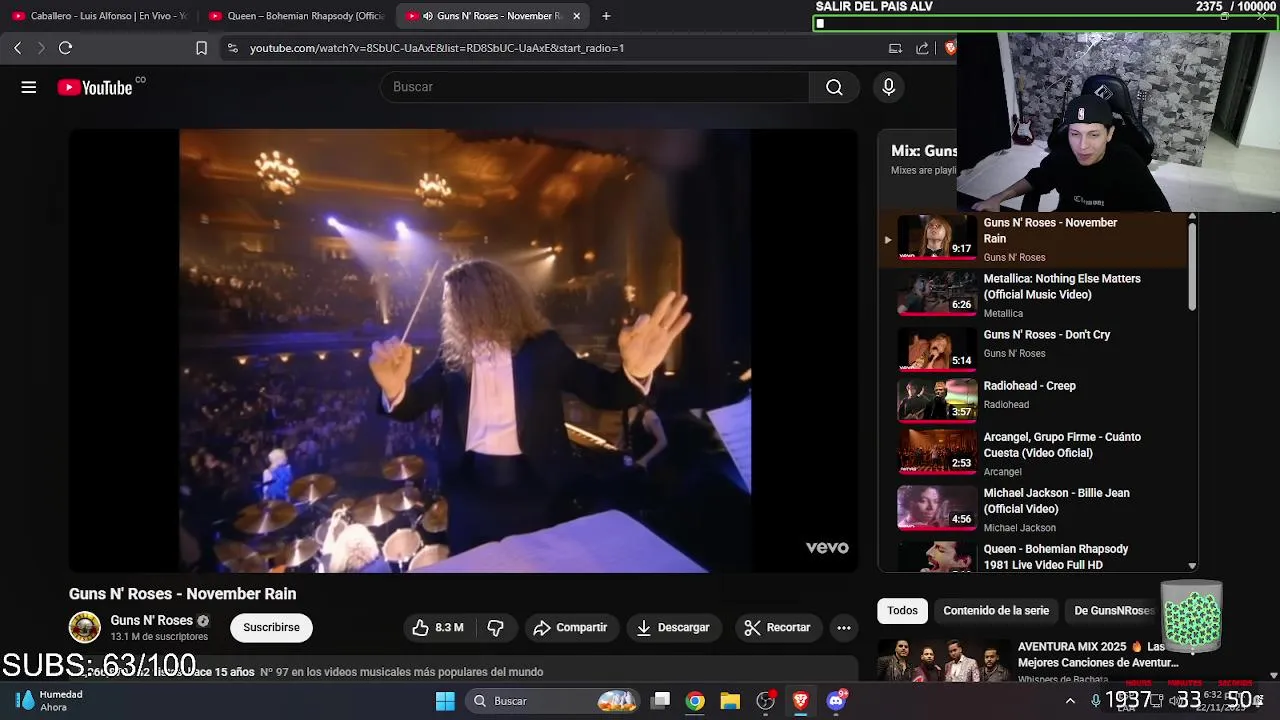Close the Guns N' Roses tab

click(576, 16)
